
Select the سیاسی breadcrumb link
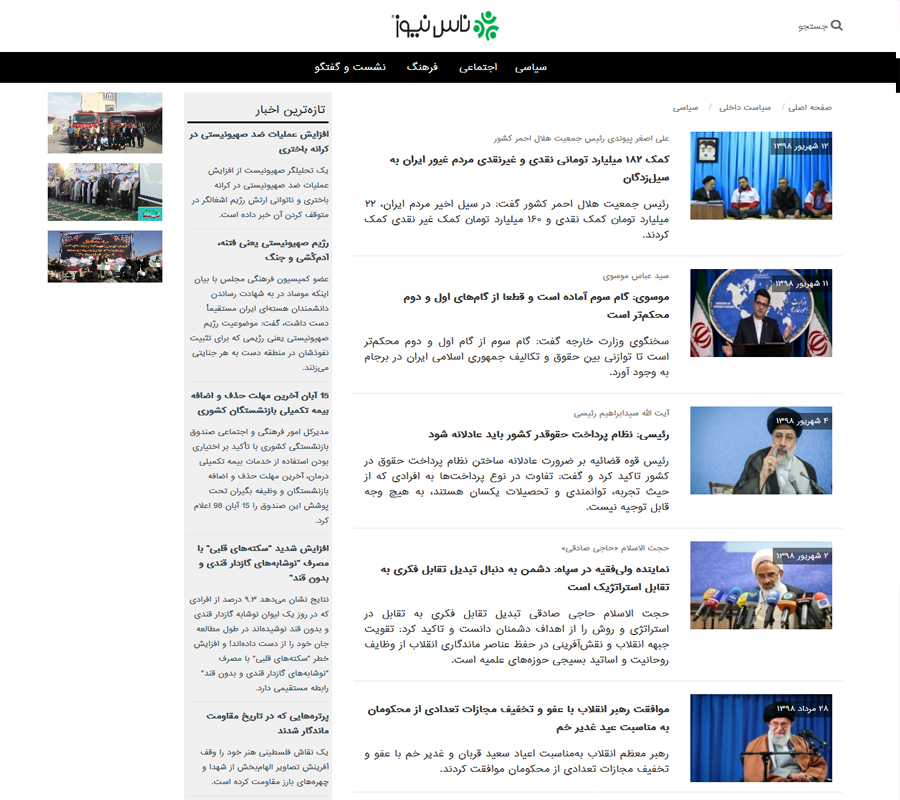coord(685,107)
